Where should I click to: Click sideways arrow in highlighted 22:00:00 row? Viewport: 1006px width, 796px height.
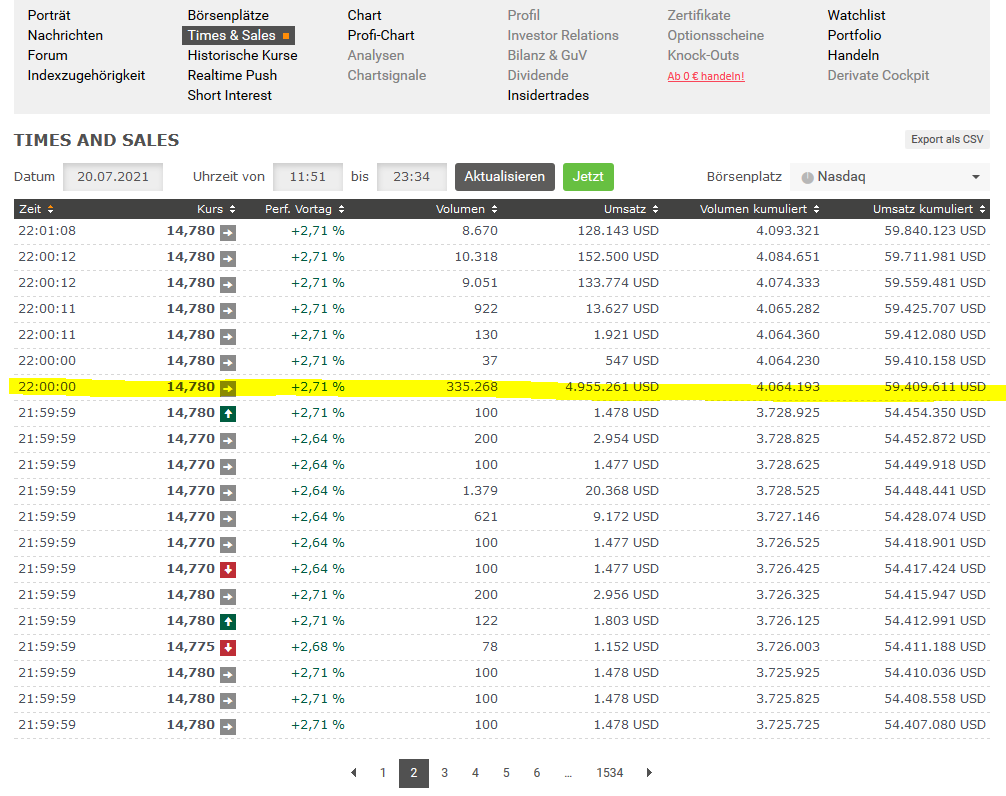(228, 388)
